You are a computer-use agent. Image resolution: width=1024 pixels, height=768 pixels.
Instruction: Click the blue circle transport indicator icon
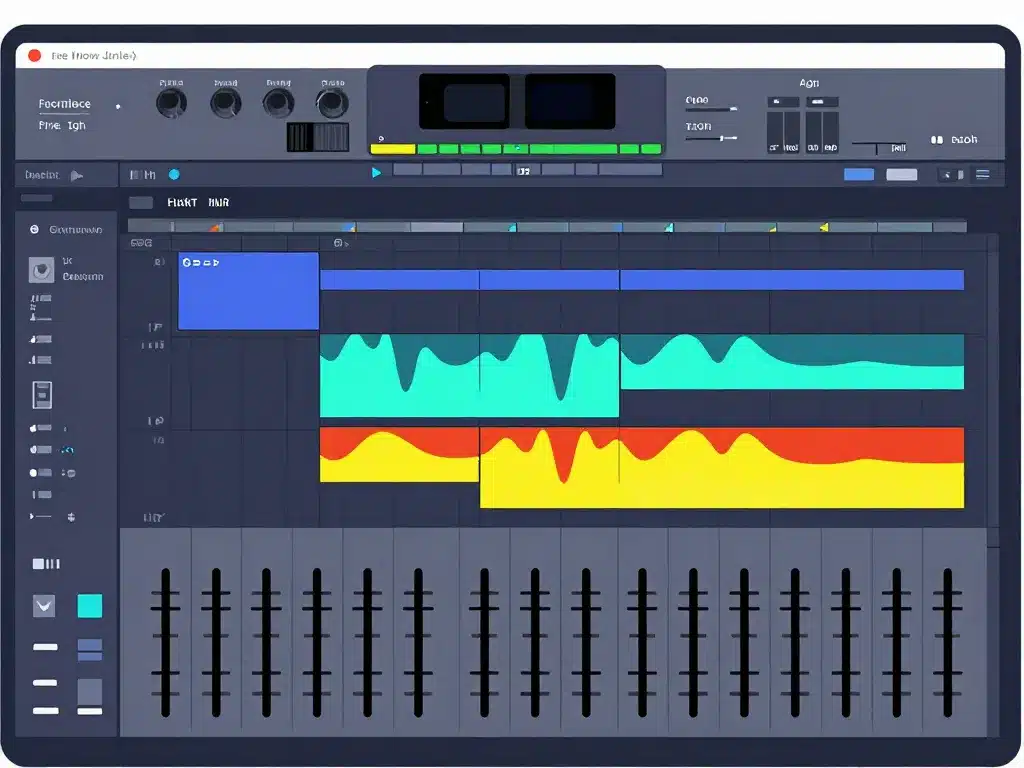click(173, 174)
